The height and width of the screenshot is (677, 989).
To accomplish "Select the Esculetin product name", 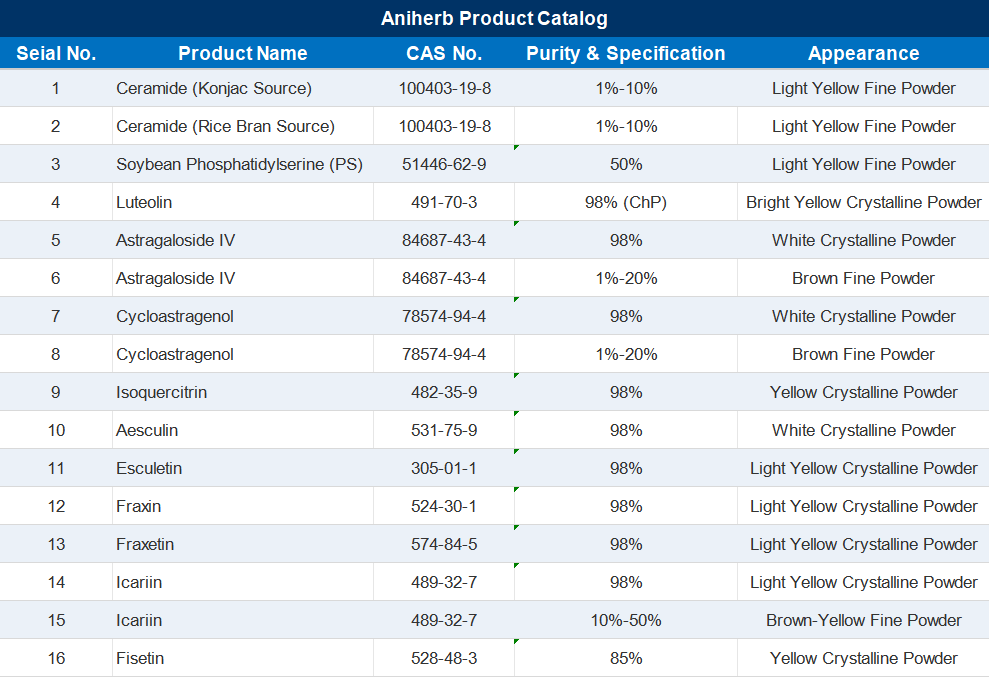I will pyautogui.click(x=149, y=468).
